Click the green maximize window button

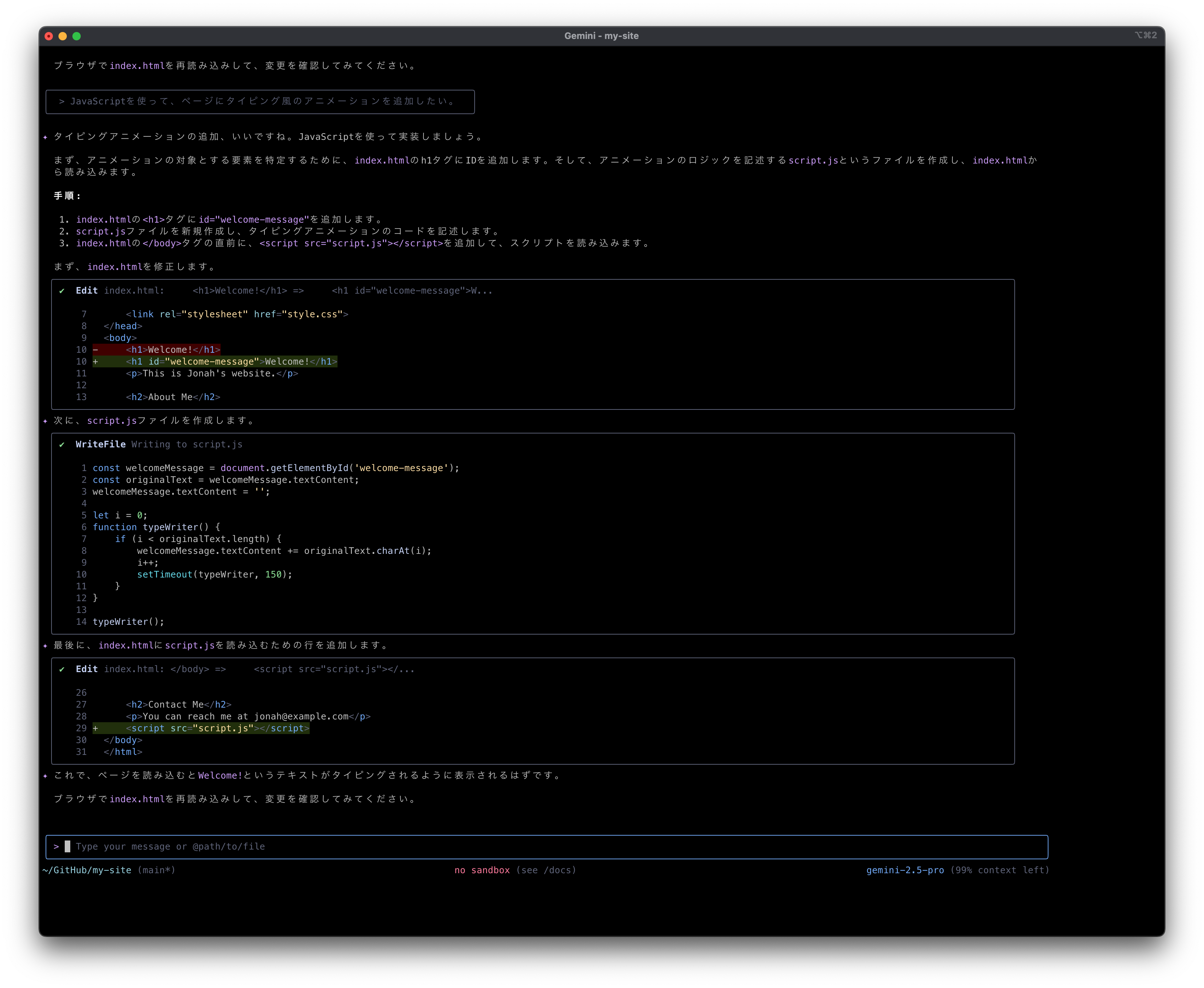[77, 36]
